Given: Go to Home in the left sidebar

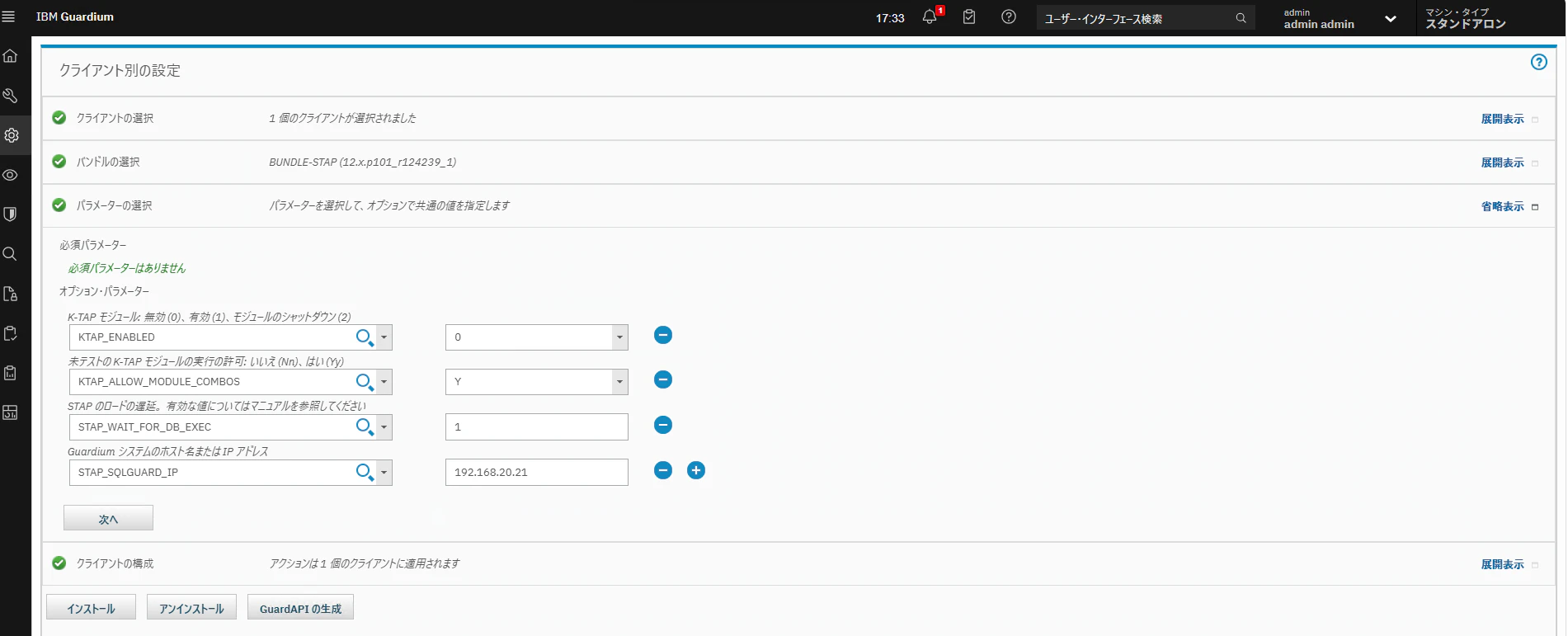Looking at the screenshot, I should click(11, 56).
